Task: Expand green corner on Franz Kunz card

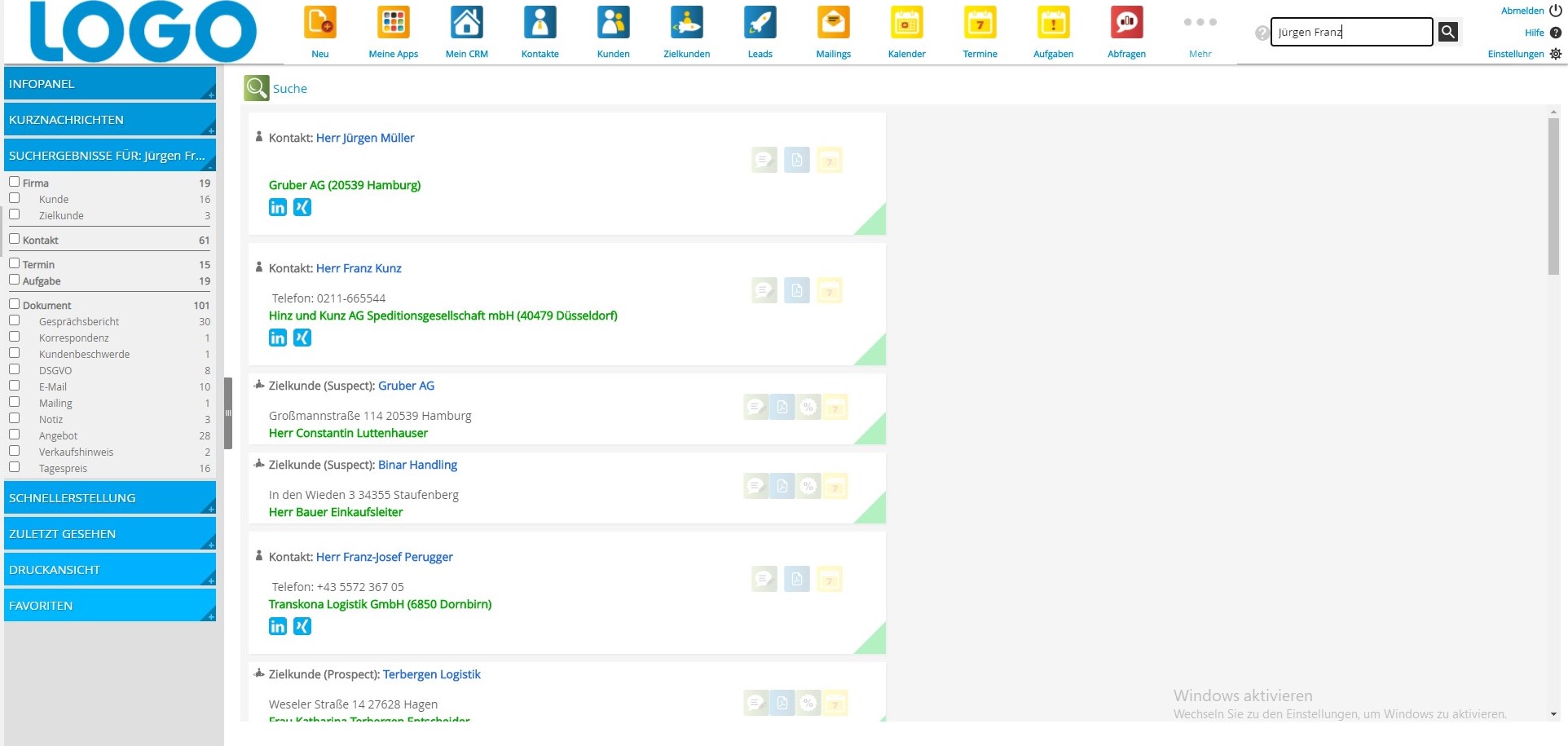Action: (874, 354)
